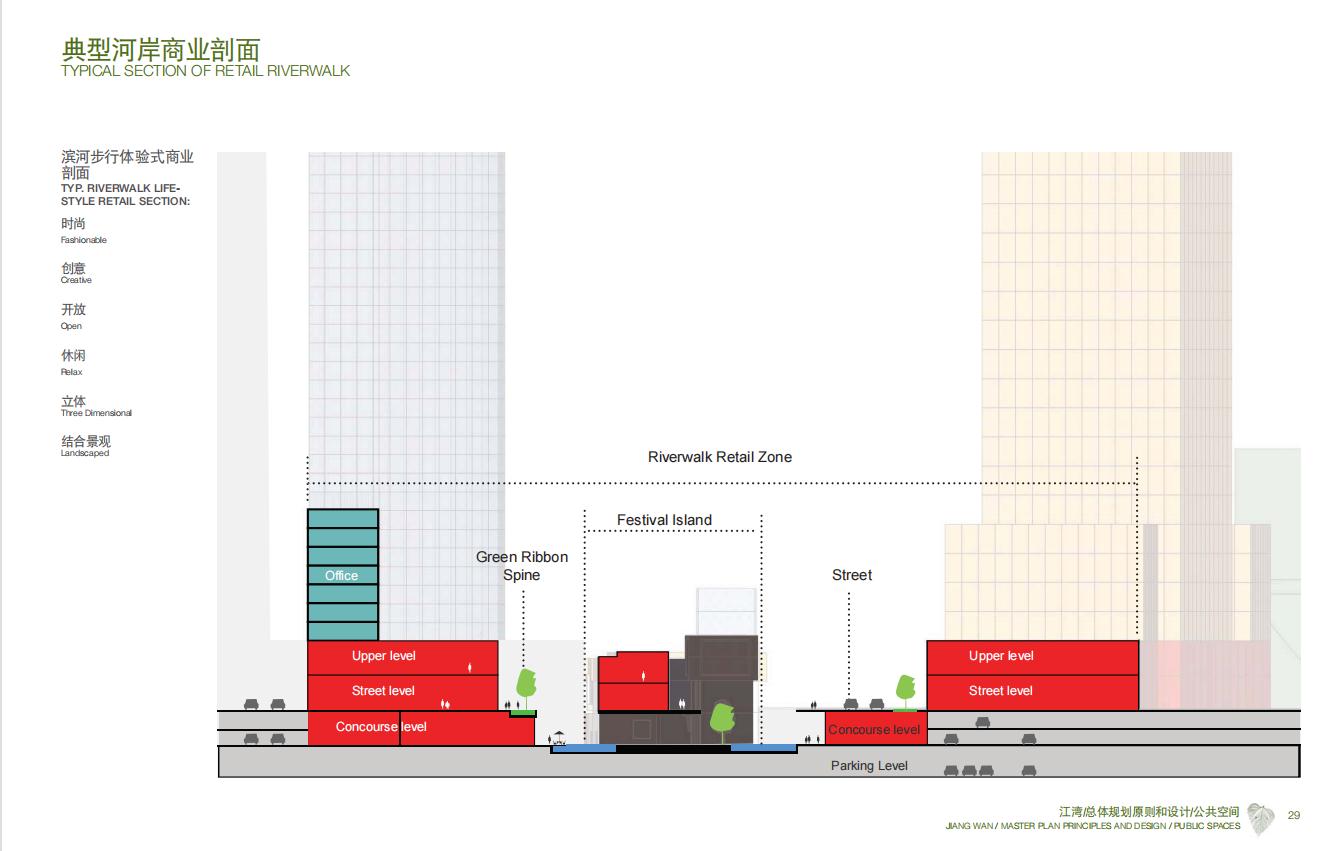Click 'Upper level' in block below Office tower
Viewport: 1330px width, 851px height.
point(384,656)
